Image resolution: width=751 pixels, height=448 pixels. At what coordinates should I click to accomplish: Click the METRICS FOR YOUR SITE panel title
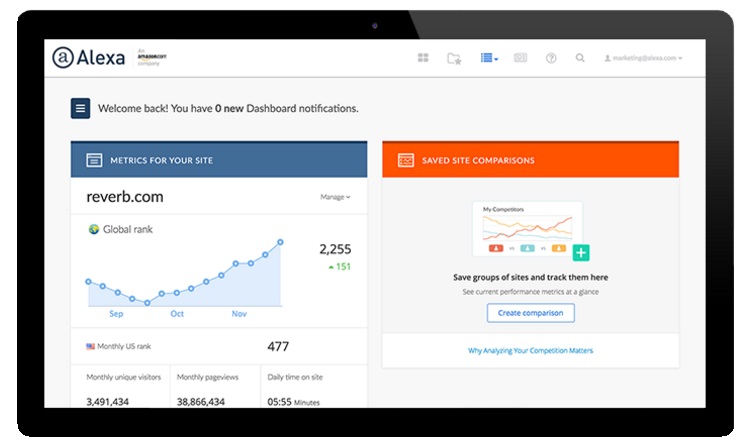coord(161,161)
